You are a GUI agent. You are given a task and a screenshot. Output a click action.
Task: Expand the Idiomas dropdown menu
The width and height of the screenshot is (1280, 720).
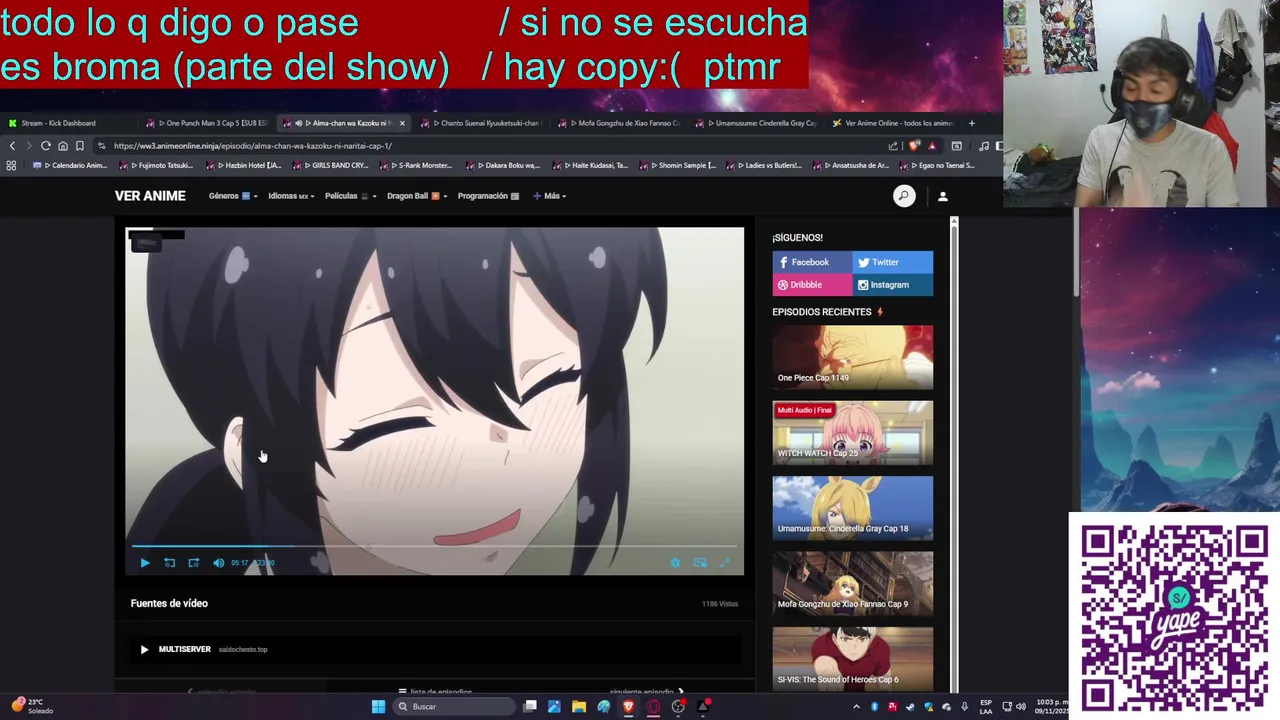(290, 196)
